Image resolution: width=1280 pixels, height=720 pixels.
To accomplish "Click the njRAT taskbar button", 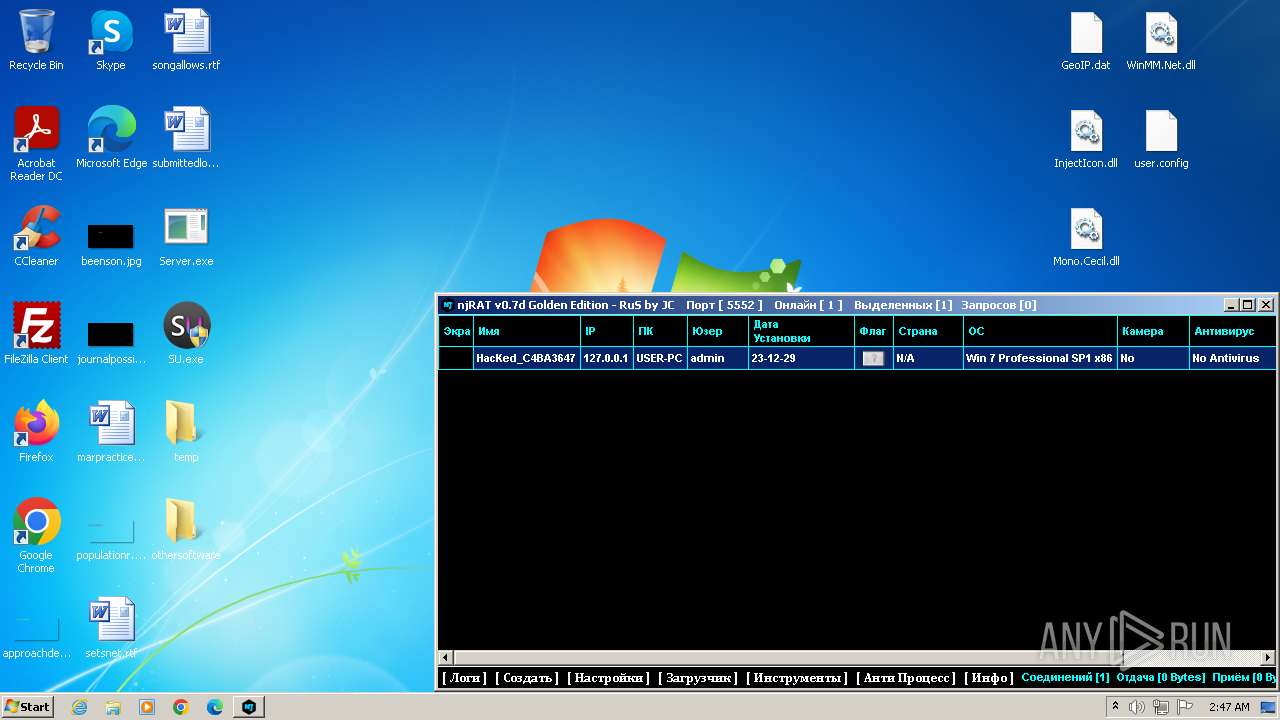I will [249, 707].
